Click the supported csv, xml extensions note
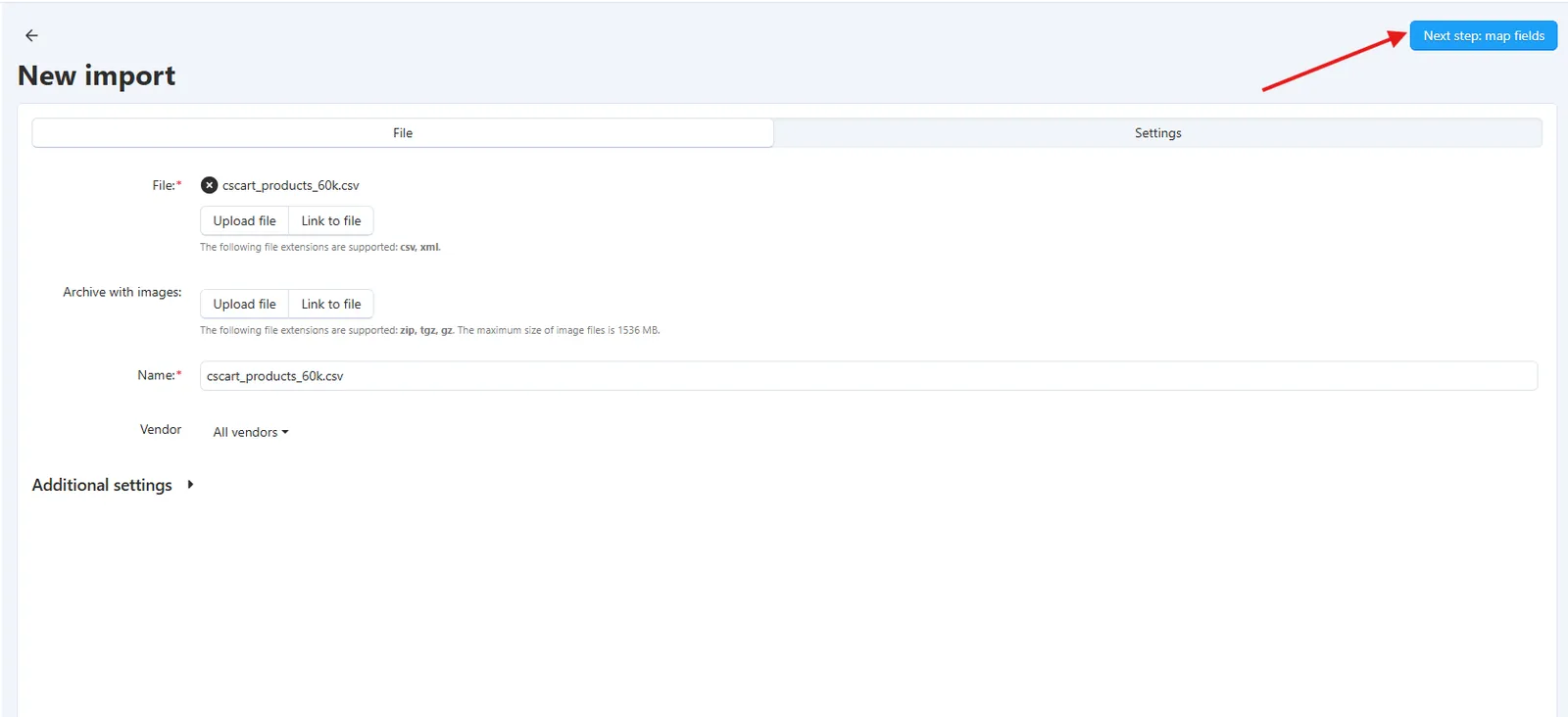Screen dimensions: 1568x717 pyautogui.click(x=320, y=248)
